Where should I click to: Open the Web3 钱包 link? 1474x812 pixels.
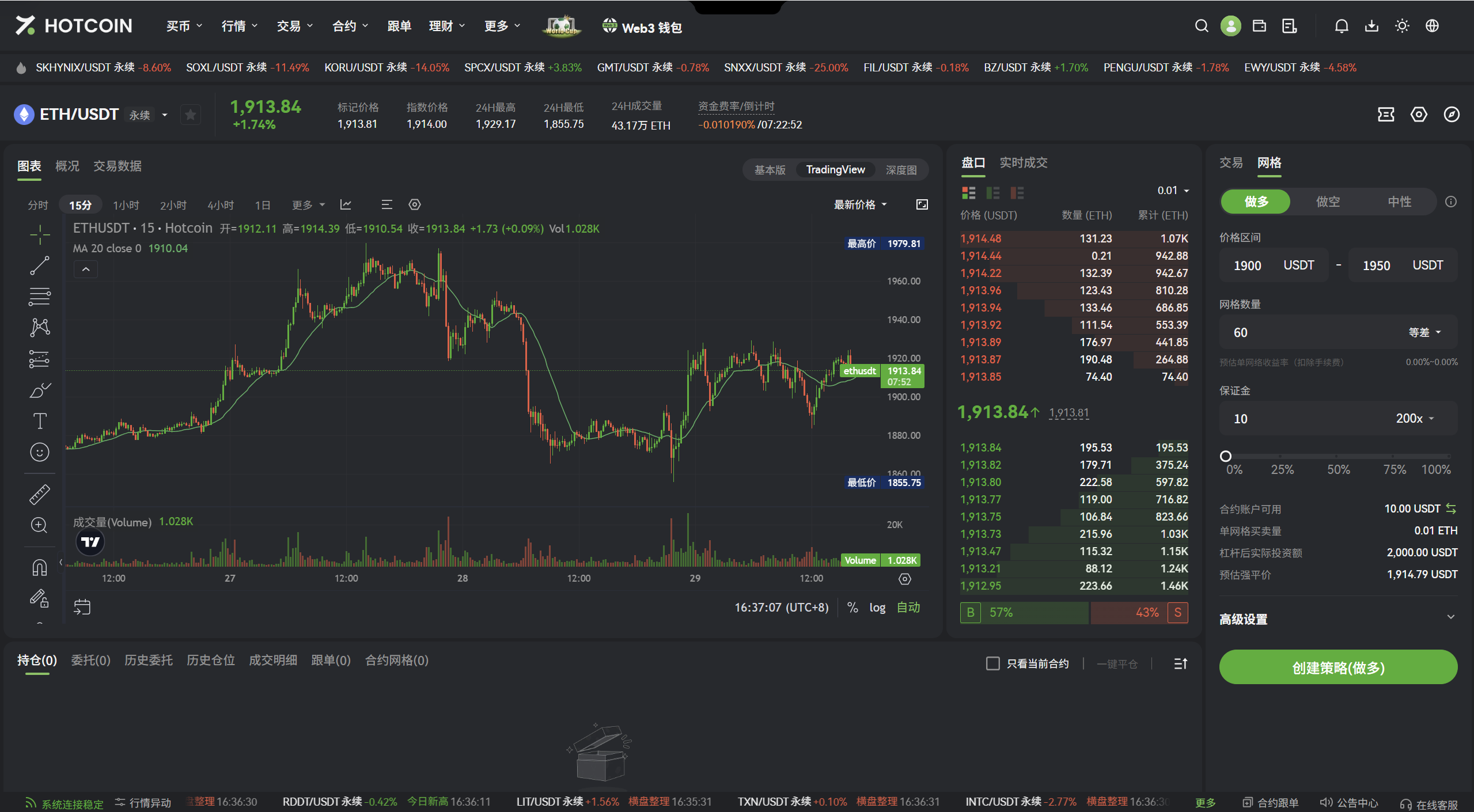(642, 27)
